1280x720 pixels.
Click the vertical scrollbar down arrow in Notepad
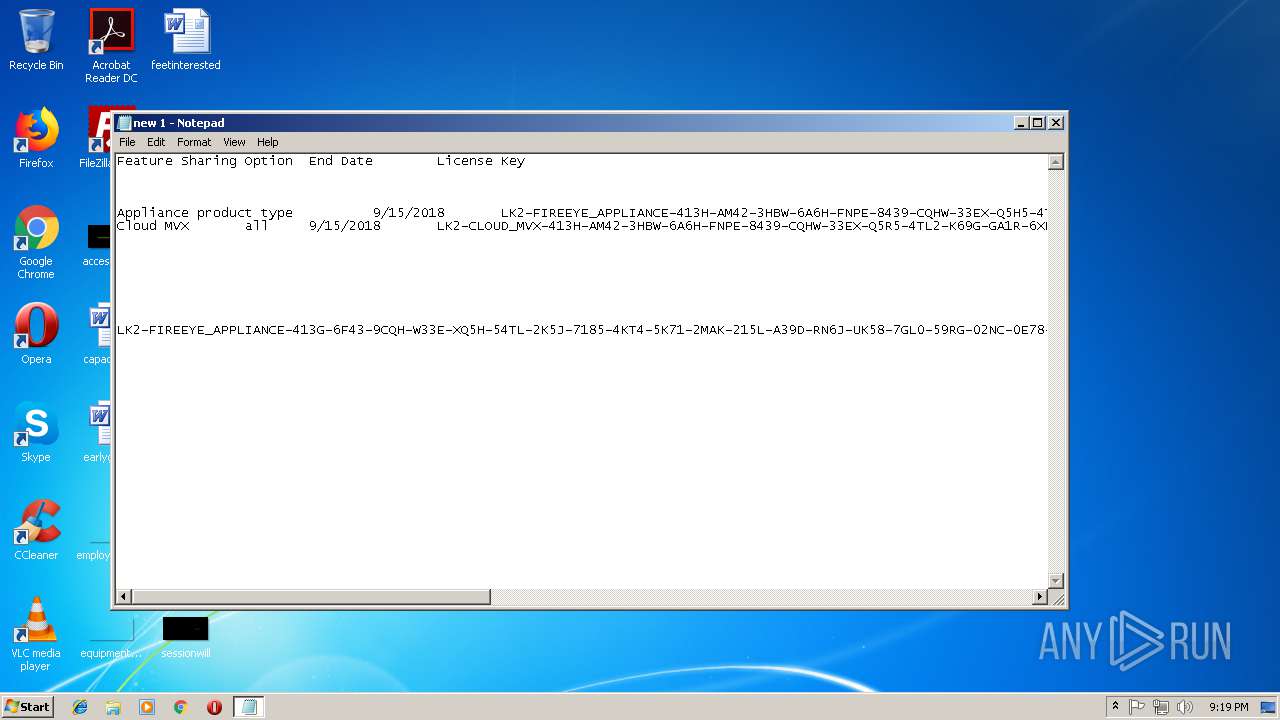[x=1055, y=581]
